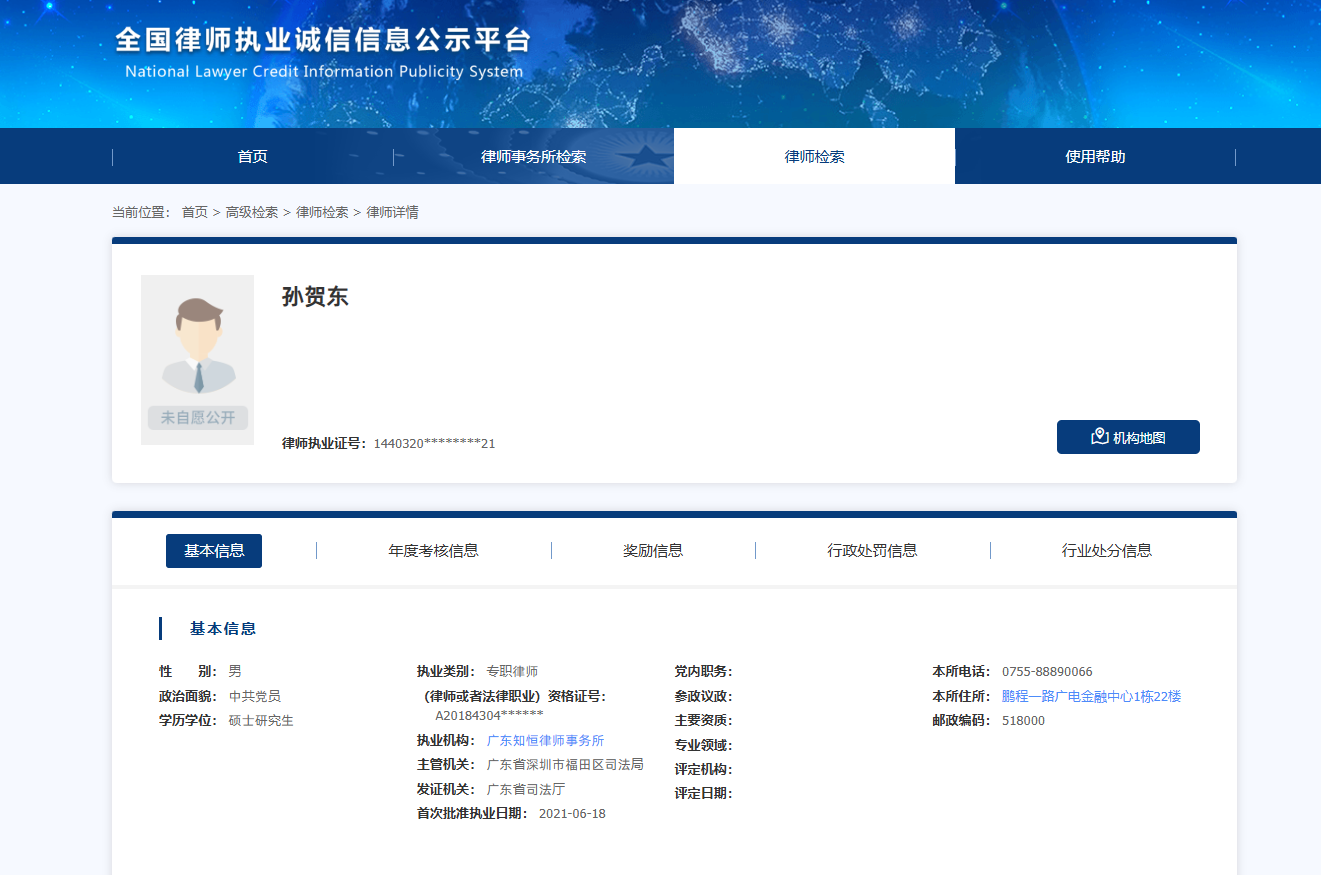Switch to the 基本信息 tab
The height and width of the screenshot is (875, 1321).
click(x=214, y=551)
